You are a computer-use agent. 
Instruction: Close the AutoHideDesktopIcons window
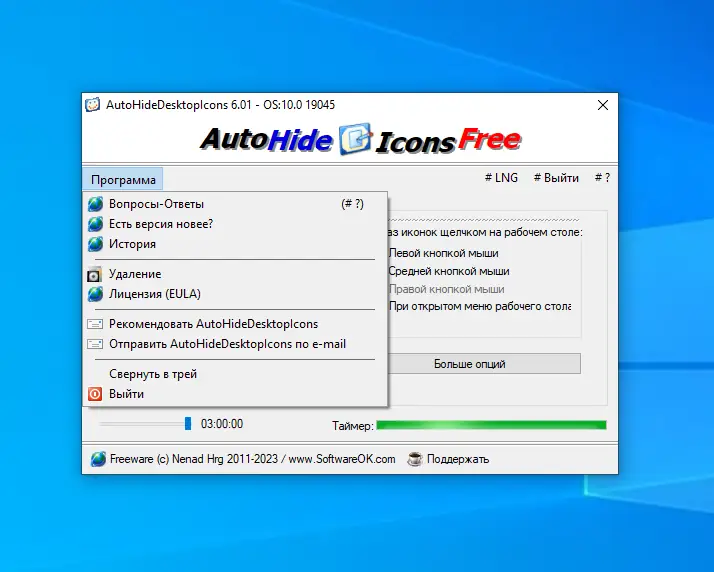(x=602, y=105)
